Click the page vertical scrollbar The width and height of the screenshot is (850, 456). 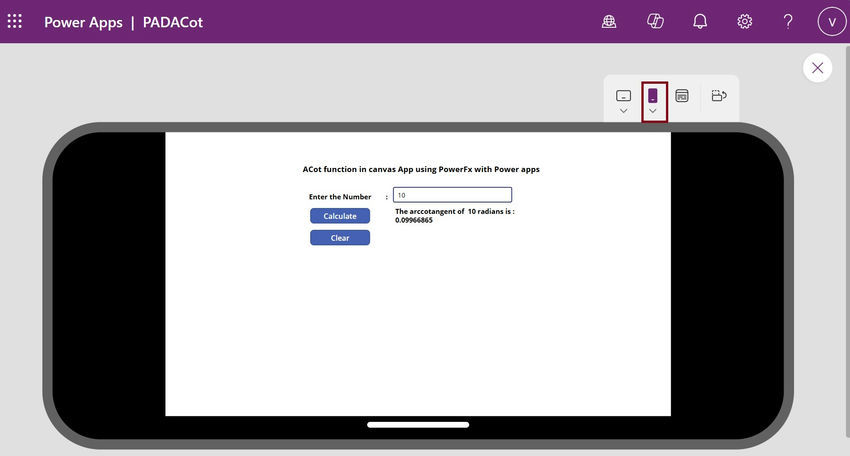pyautogui.click(x=848, y=240)
